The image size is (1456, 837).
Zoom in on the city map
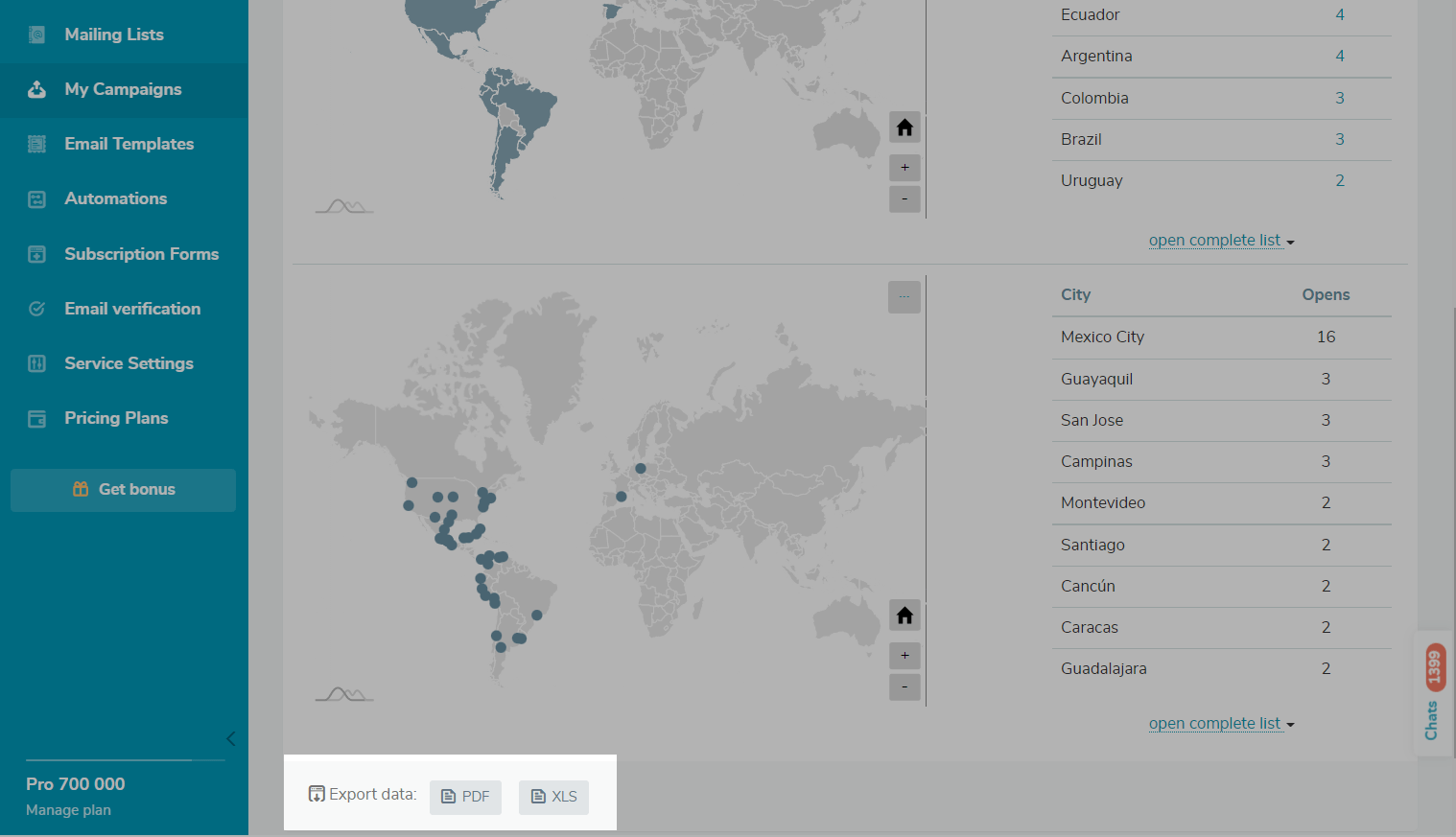[x=904, y=656]
